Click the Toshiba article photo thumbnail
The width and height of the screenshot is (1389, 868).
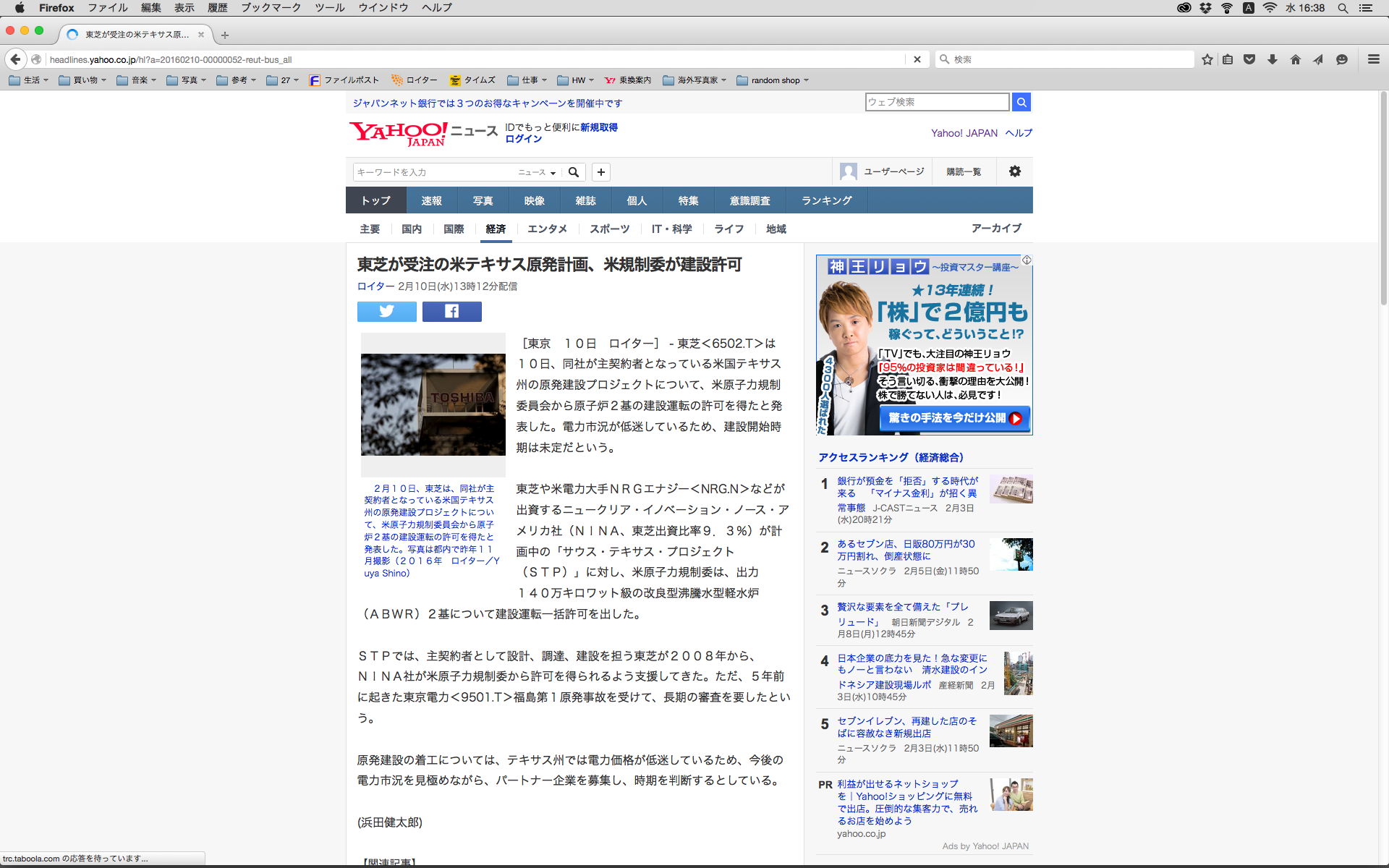point(433,404)
